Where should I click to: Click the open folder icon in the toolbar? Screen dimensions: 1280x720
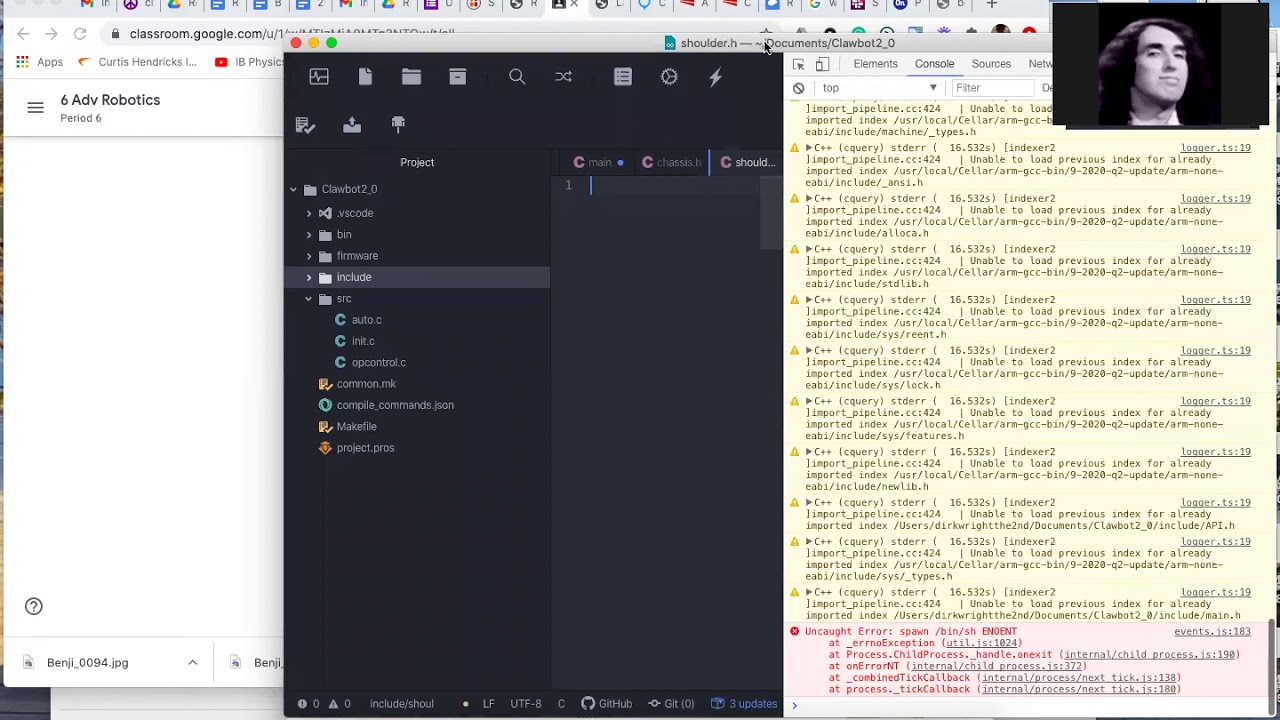pyautogui.click(x=411, y=77)
